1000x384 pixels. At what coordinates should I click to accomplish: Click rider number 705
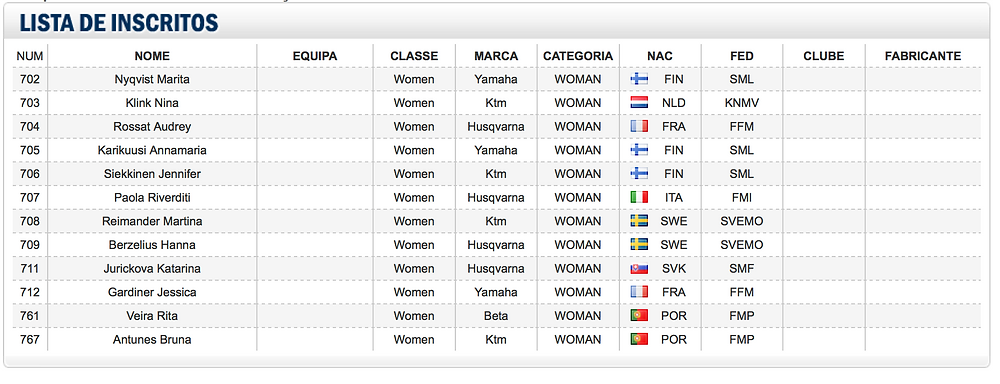[30, 150]
